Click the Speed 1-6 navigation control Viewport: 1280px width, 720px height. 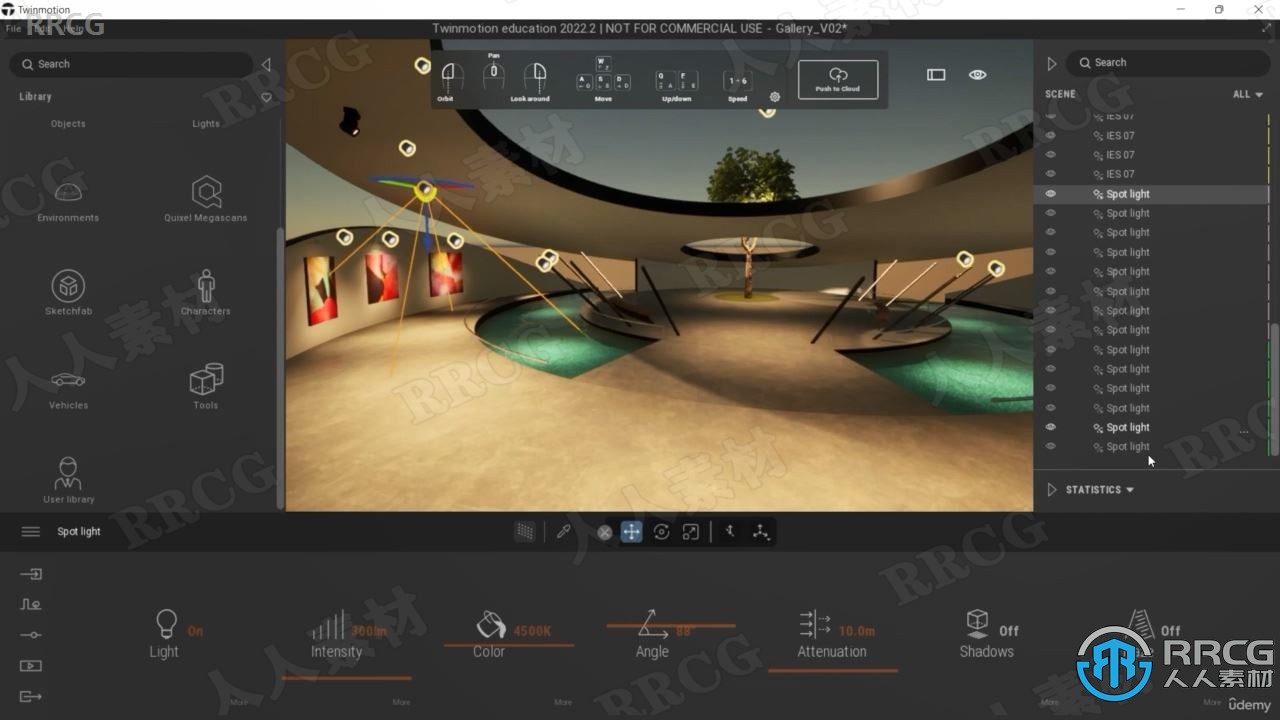738,85
